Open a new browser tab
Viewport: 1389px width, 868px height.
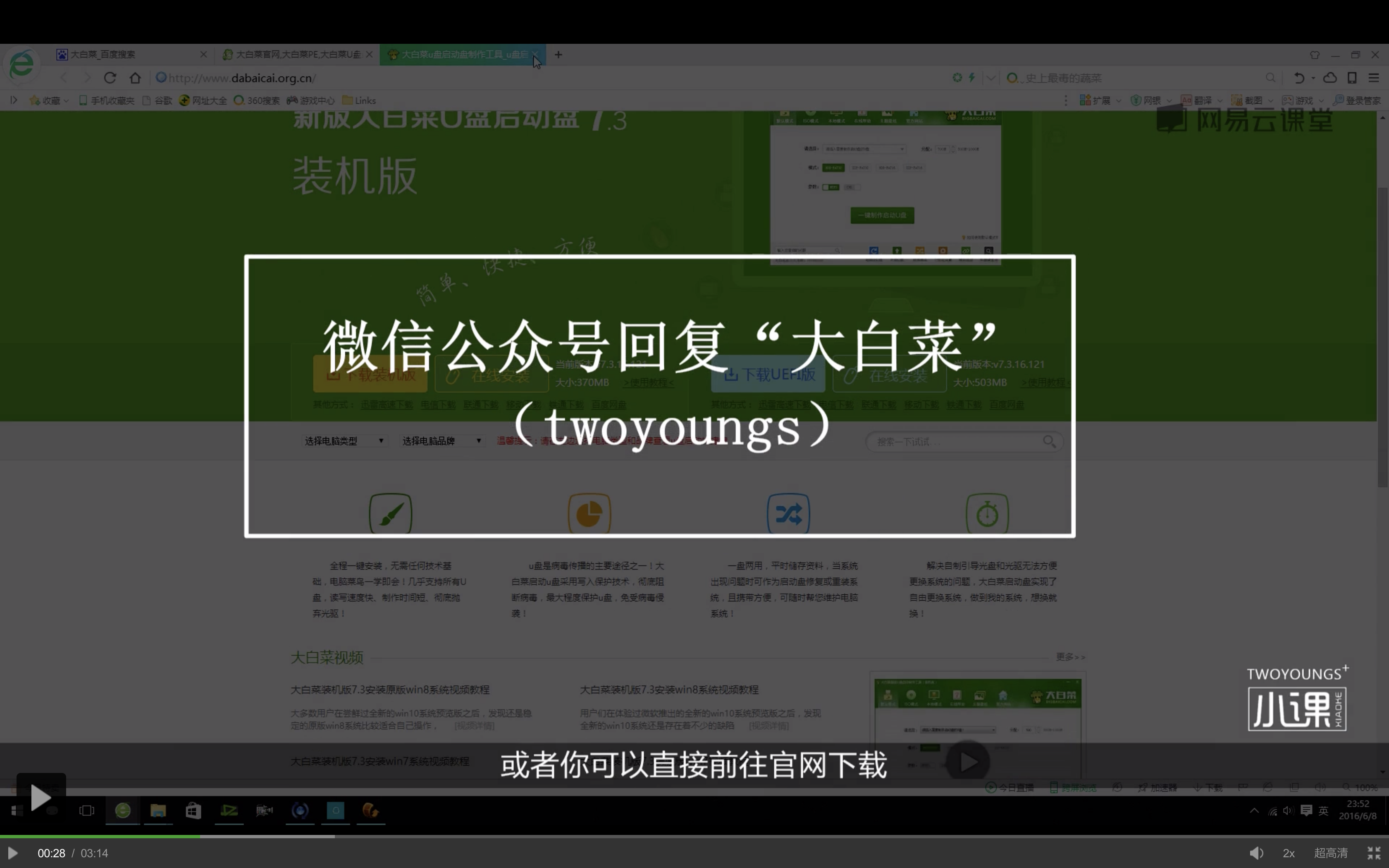558,55
